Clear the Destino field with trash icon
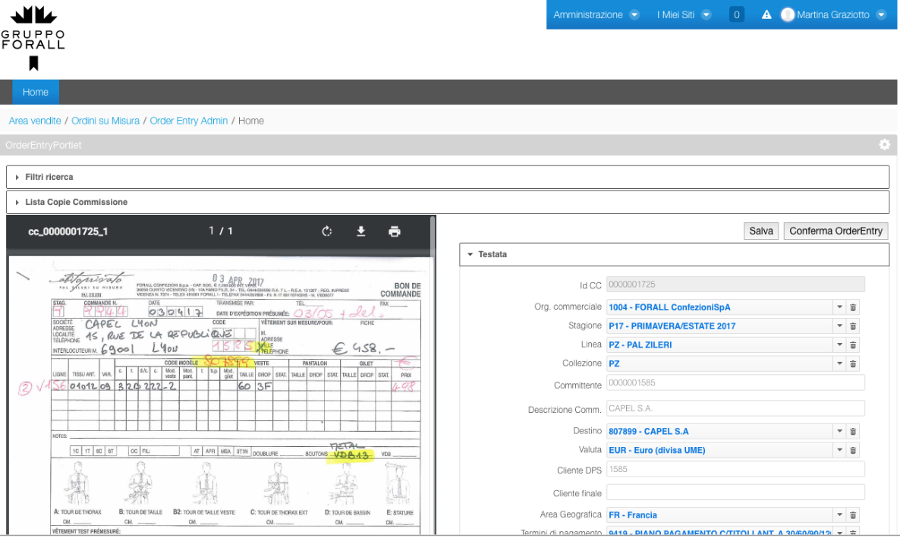Image resolution: width=900 pixels, height=538 pixels. (853, 431)
